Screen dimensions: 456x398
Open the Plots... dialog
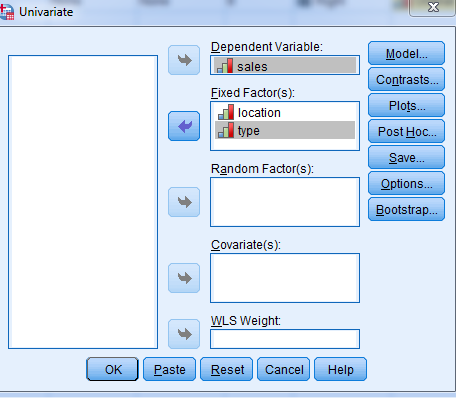(x=406, y=105)
